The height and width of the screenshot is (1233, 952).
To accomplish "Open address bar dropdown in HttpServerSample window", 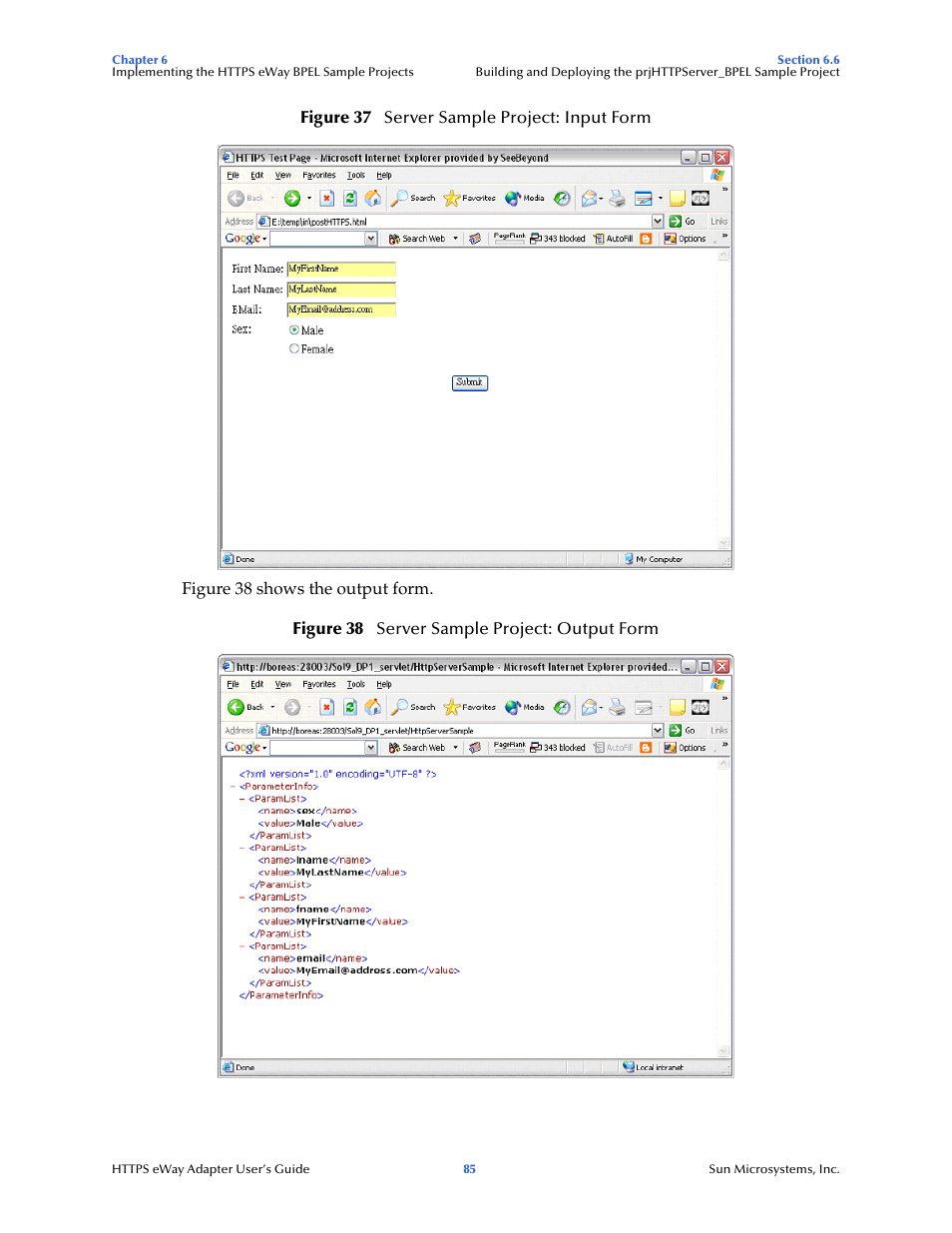I will point(658,731).
